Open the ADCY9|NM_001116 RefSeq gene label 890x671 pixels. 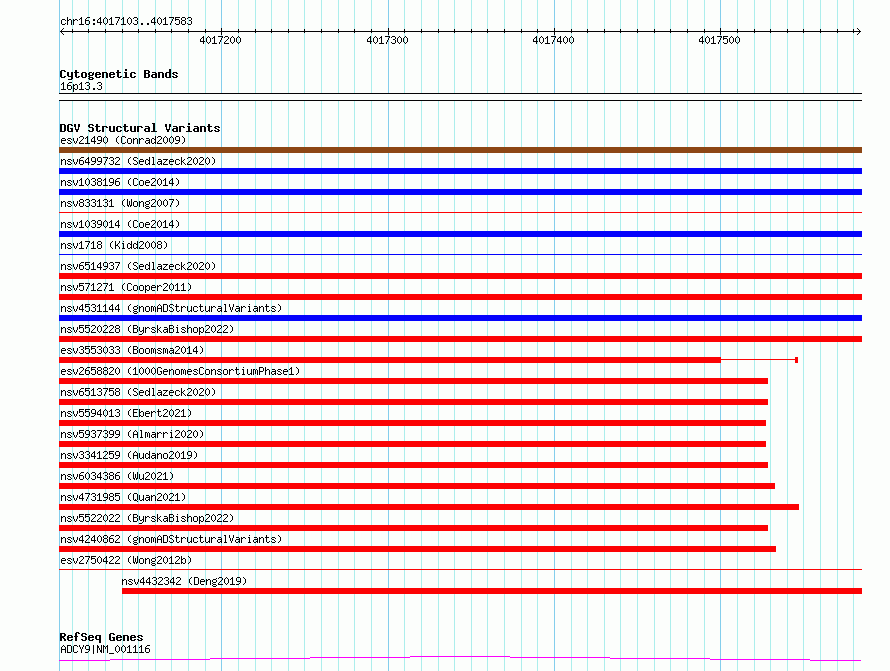(x=105, y=649)
